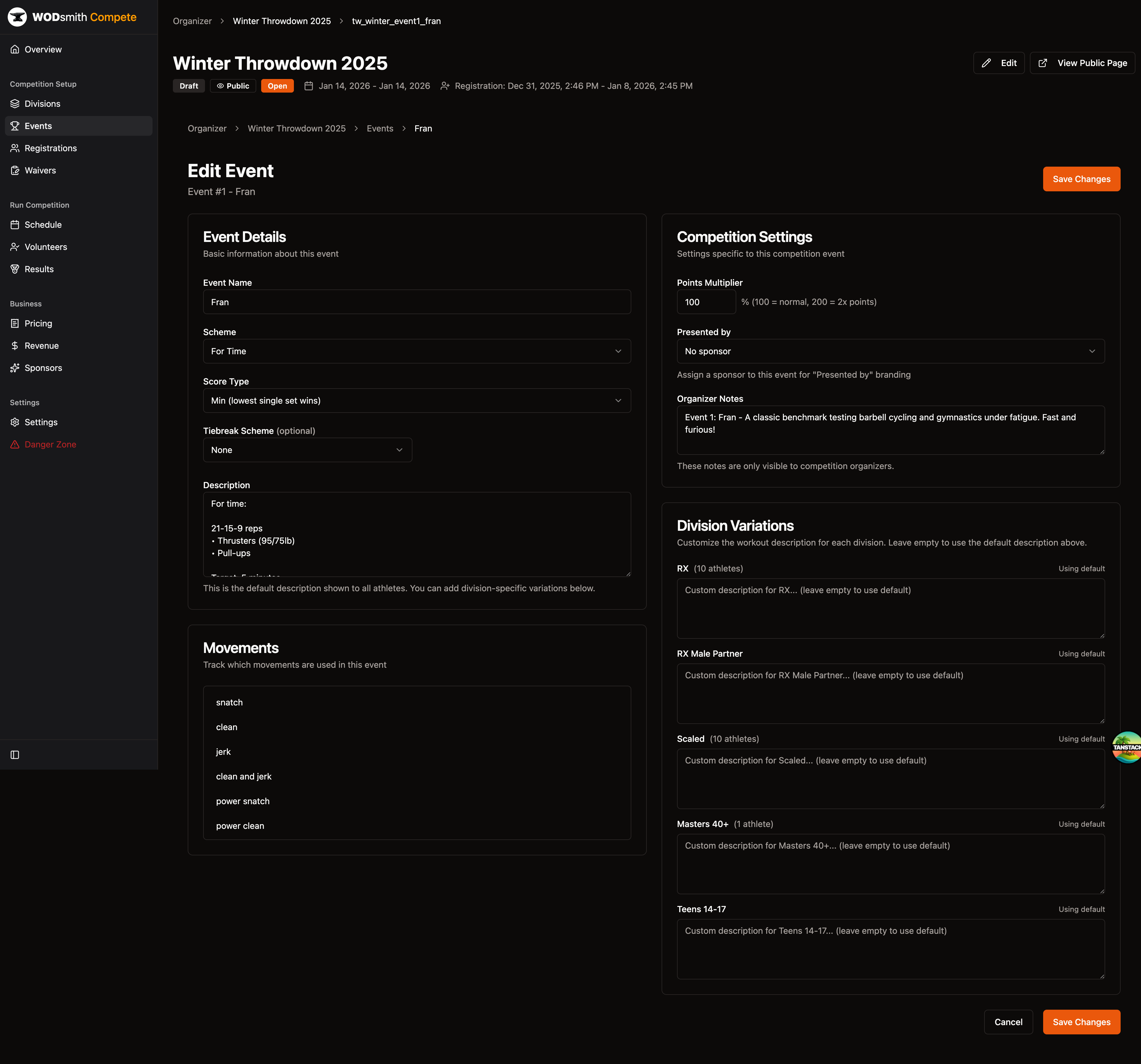Open the Tiebreak Scheme dropdown set to None
Screen dimensions: 1141x1064
pyautogui.click(x=307, y=450)
